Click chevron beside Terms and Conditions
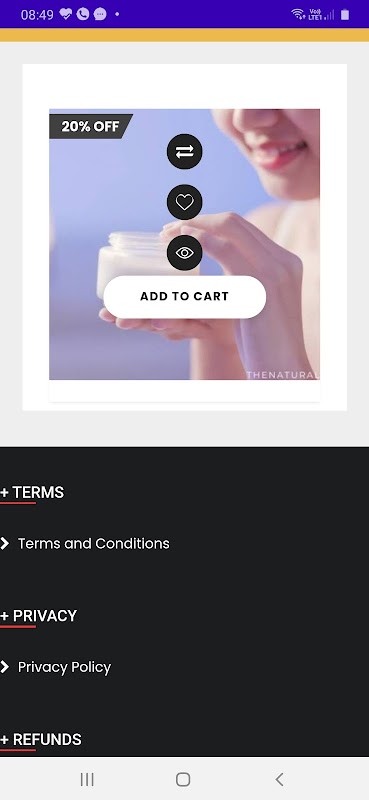Image resolution: width=369 pixels, height=800 pixels. (5, 543)
